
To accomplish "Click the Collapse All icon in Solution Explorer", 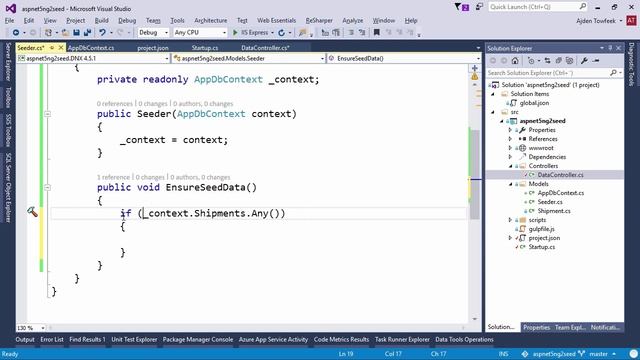I will (x=558, y=61).
